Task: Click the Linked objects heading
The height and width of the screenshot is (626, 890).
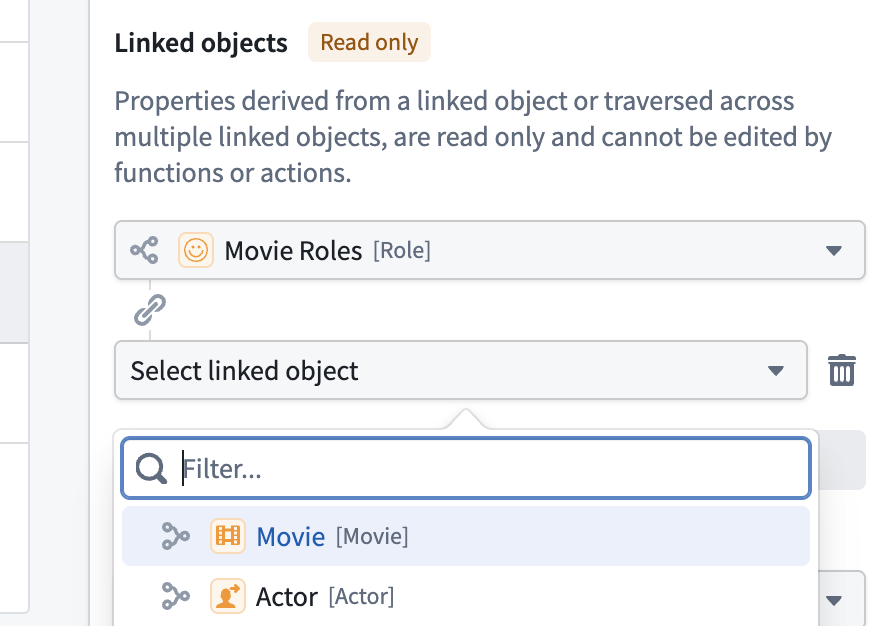Action: pyautogui.click(x=201, y=43)
